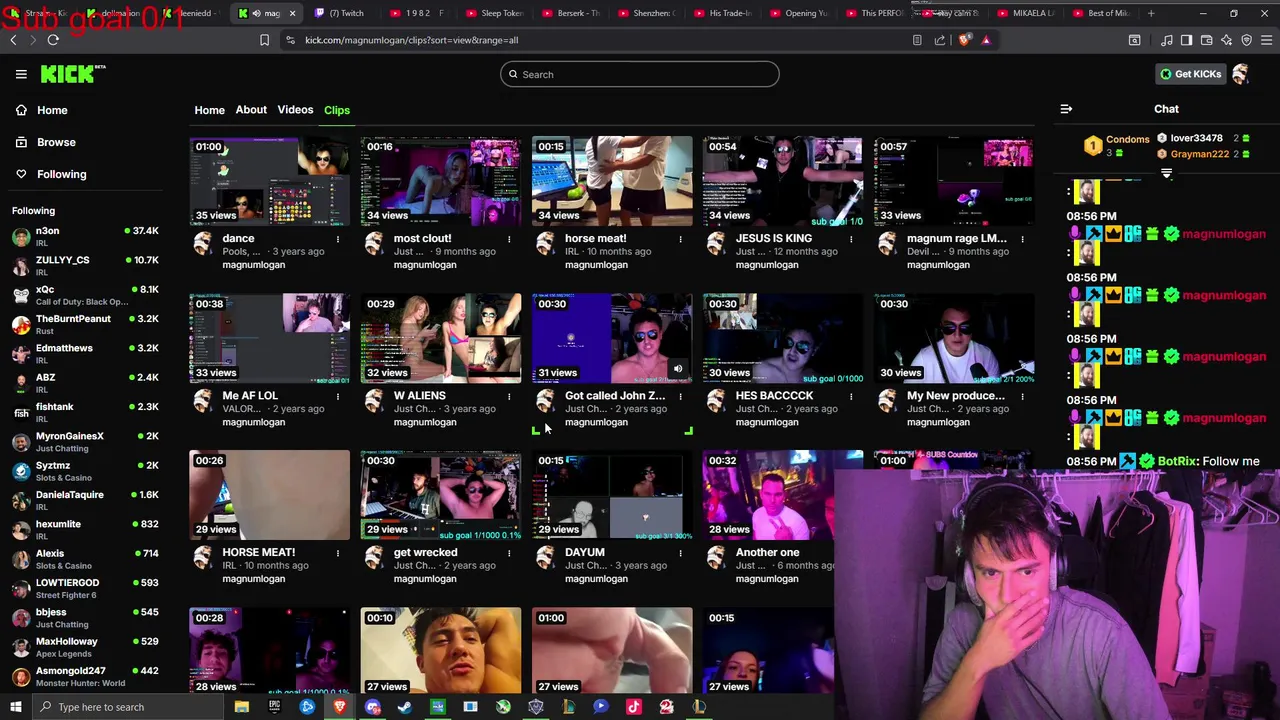Click Windows 'Type here to search' box
The image size is (1280, 720).
click(x=130, y=707)
